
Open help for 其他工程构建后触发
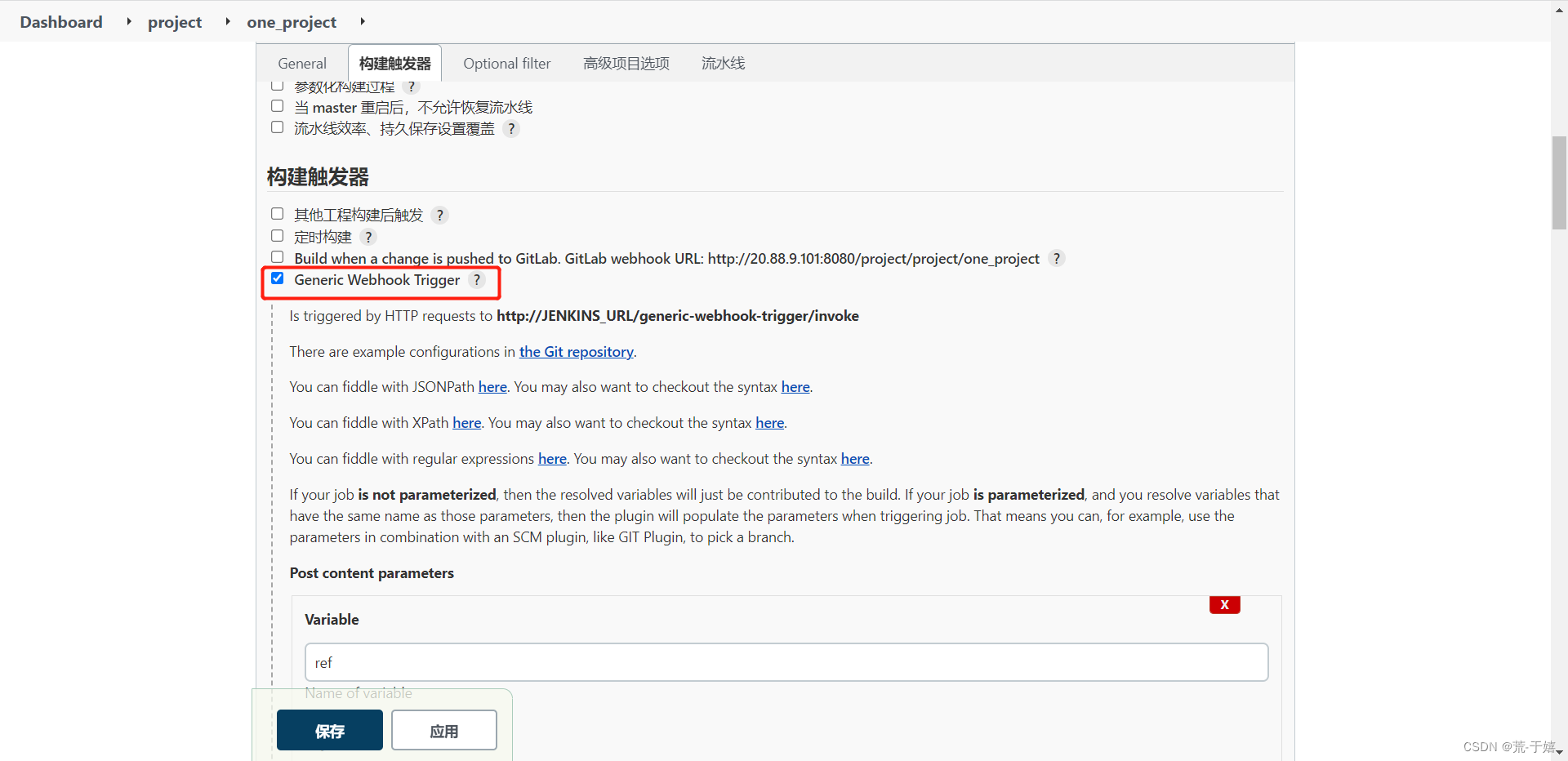click(x=439, y=215)
